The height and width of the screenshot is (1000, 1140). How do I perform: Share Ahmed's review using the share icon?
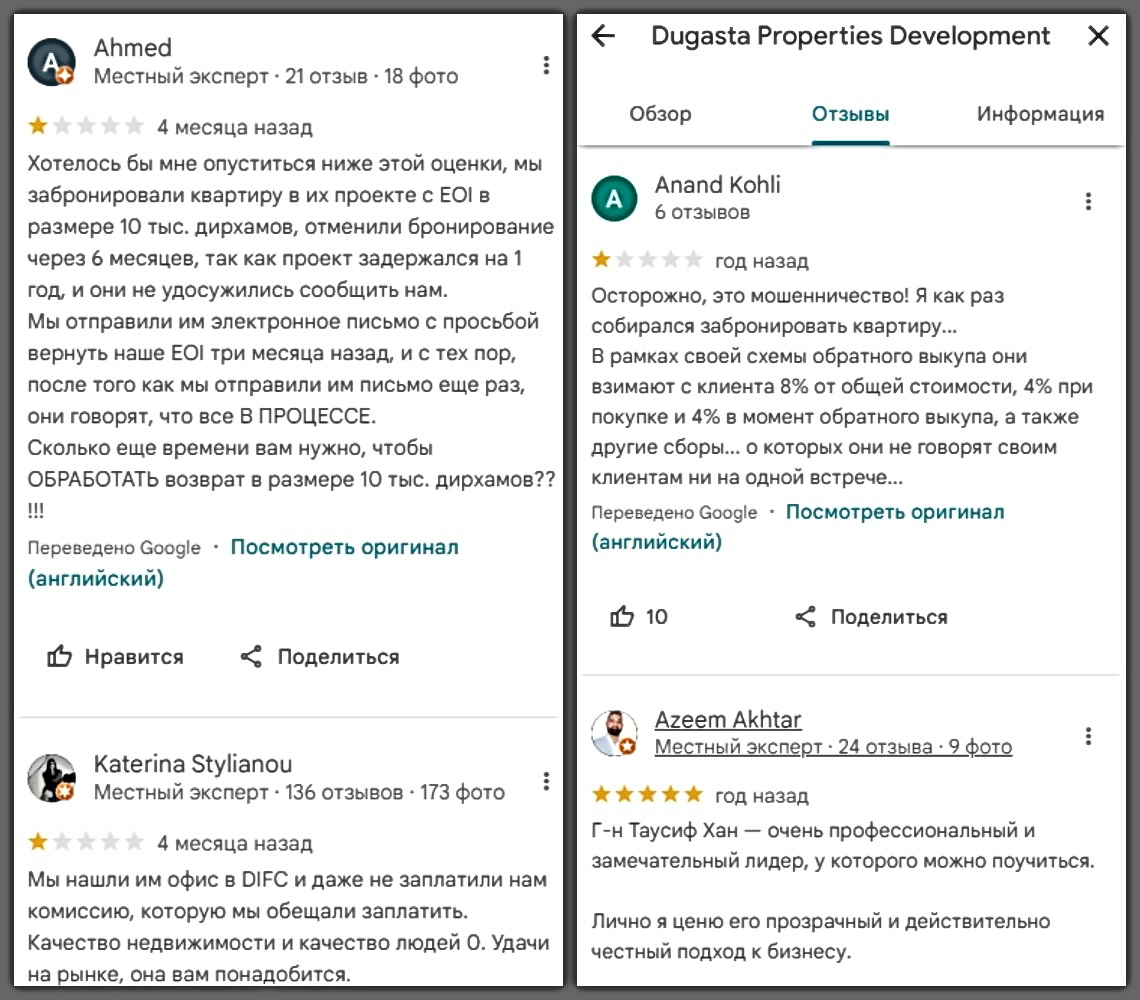[251, 657]
